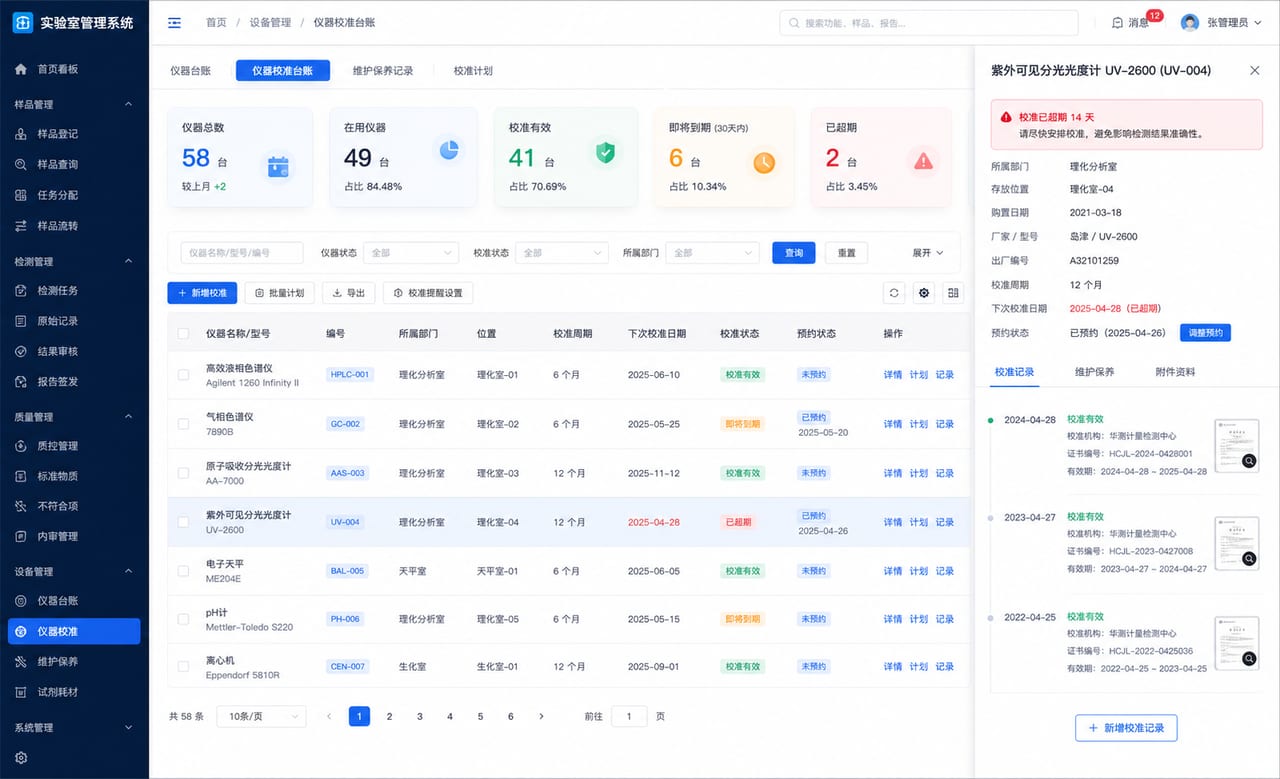Click the 重置 button
This screenshot has height=779, width=1280.
click(847, 253)
